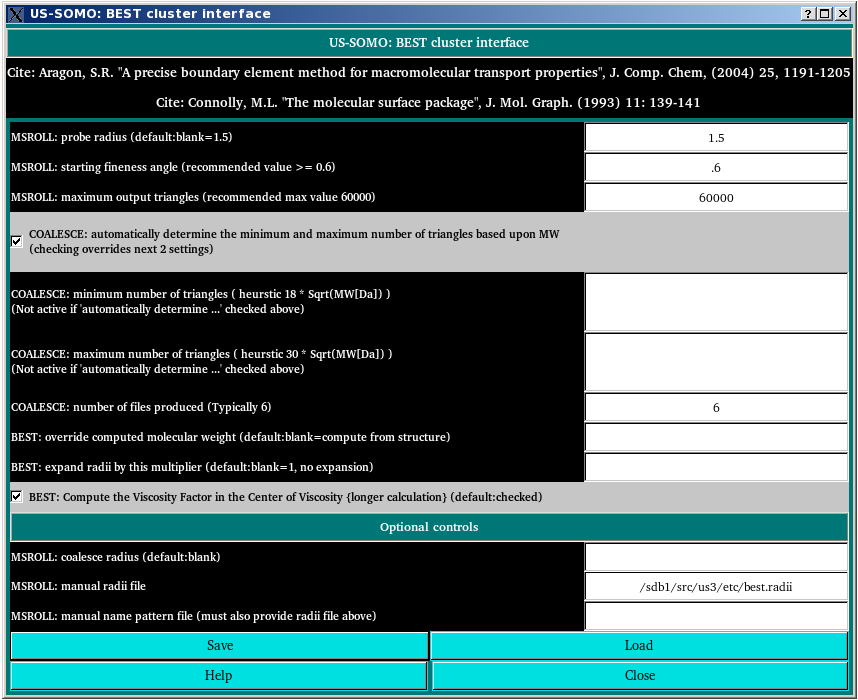Screen dimensions: 858x700
Task: Click number of files produced field
Action: [x=716, y=408]
